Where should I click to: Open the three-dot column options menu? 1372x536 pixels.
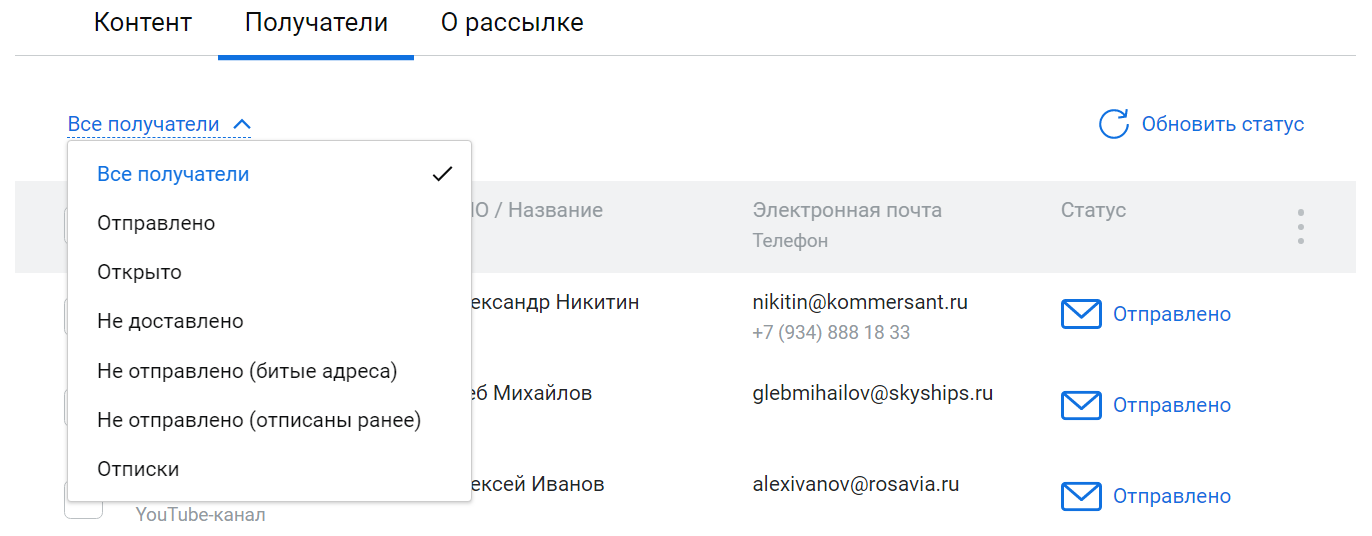[1300, 226]
